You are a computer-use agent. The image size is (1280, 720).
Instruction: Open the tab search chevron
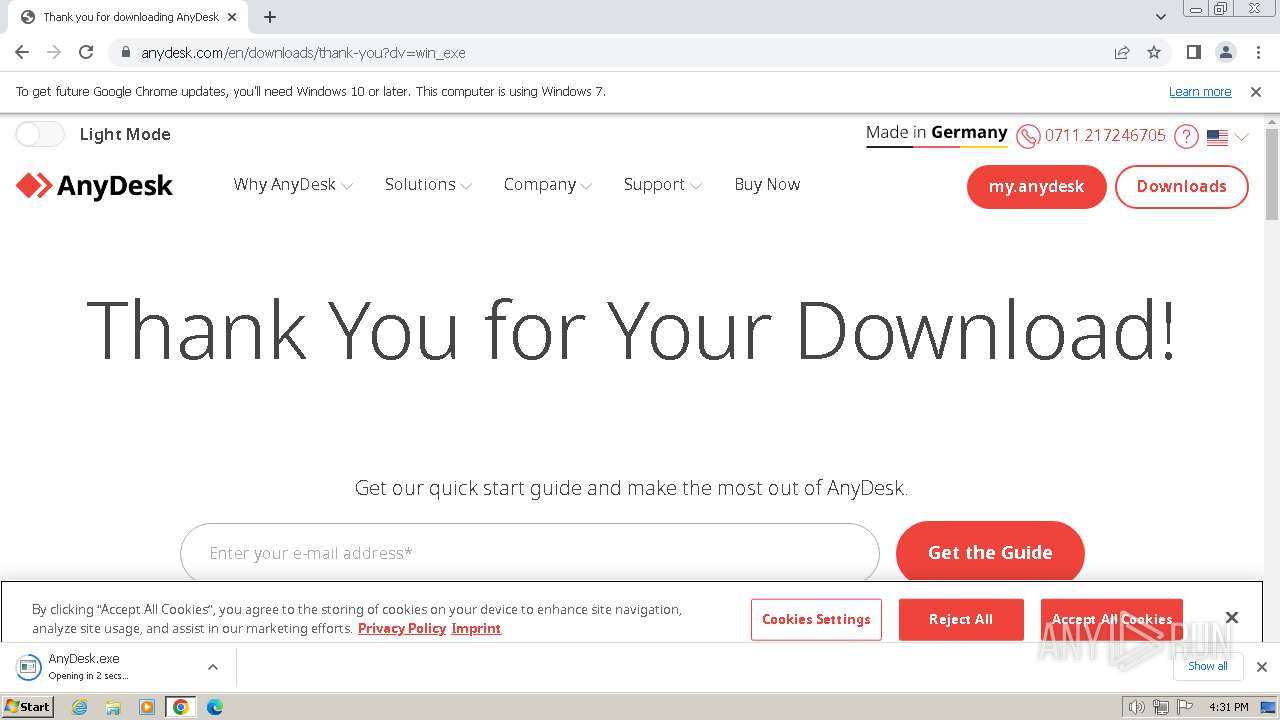[1161, 17]
